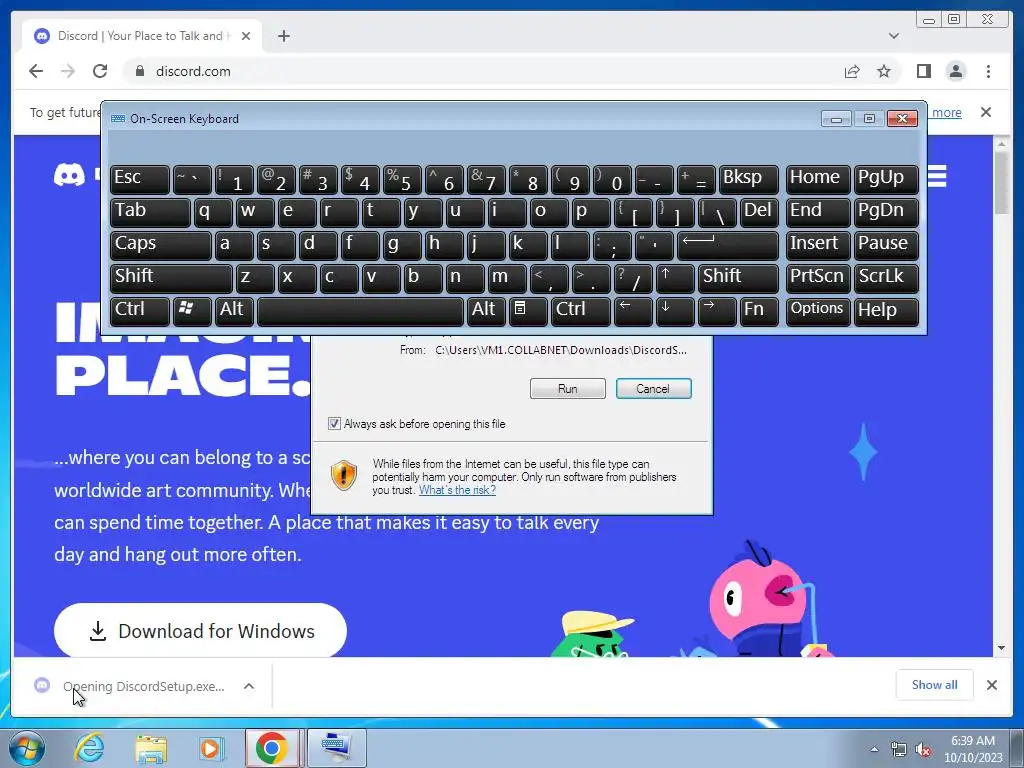Open Options on the On-Screen Keyboard
This screenshot has height=768, width=1024.
tap(818, 311)
